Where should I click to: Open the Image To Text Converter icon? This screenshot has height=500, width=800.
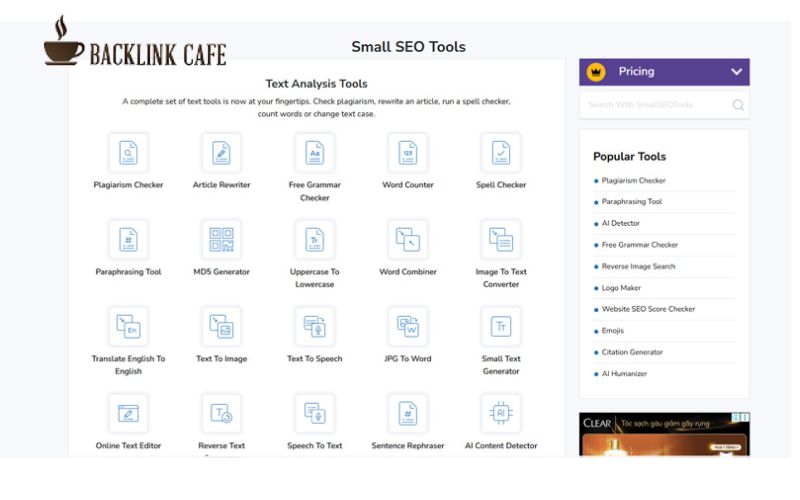[501, 239]
